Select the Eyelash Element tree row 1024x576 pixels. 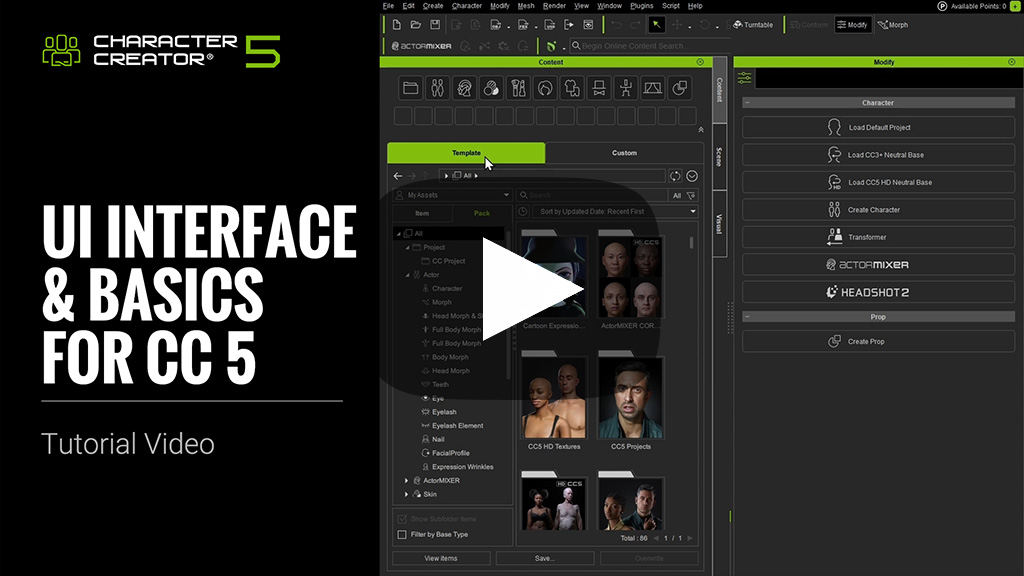point(457,426)
